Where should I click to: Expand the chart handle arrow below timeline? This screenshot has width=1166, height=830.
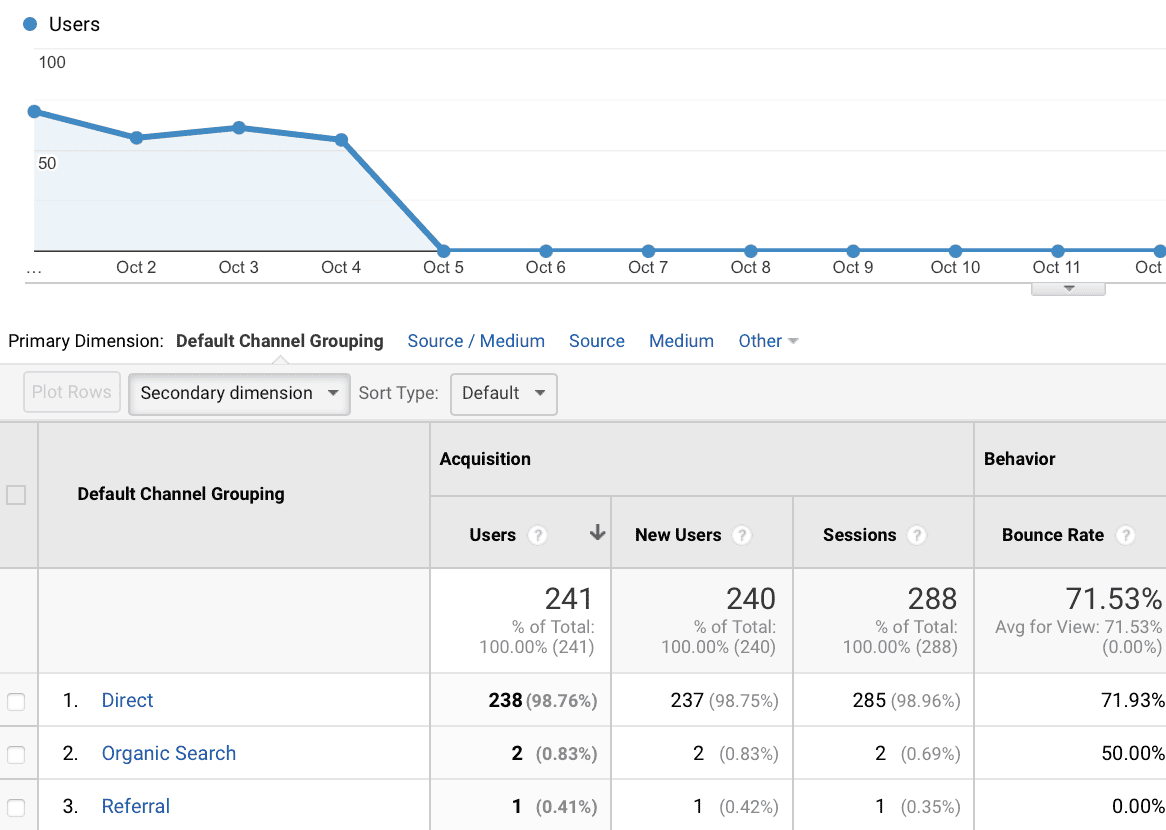coord(1068,289)
